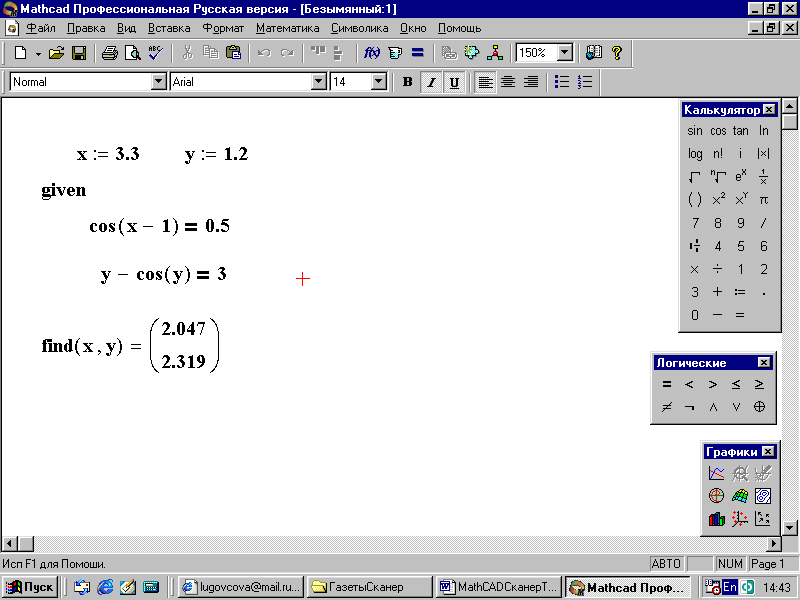Image resolution: width=800 pixels, height=600 pixels.
Task: Save the worksheet with diskette icon
Action: (x=79, y=53)
